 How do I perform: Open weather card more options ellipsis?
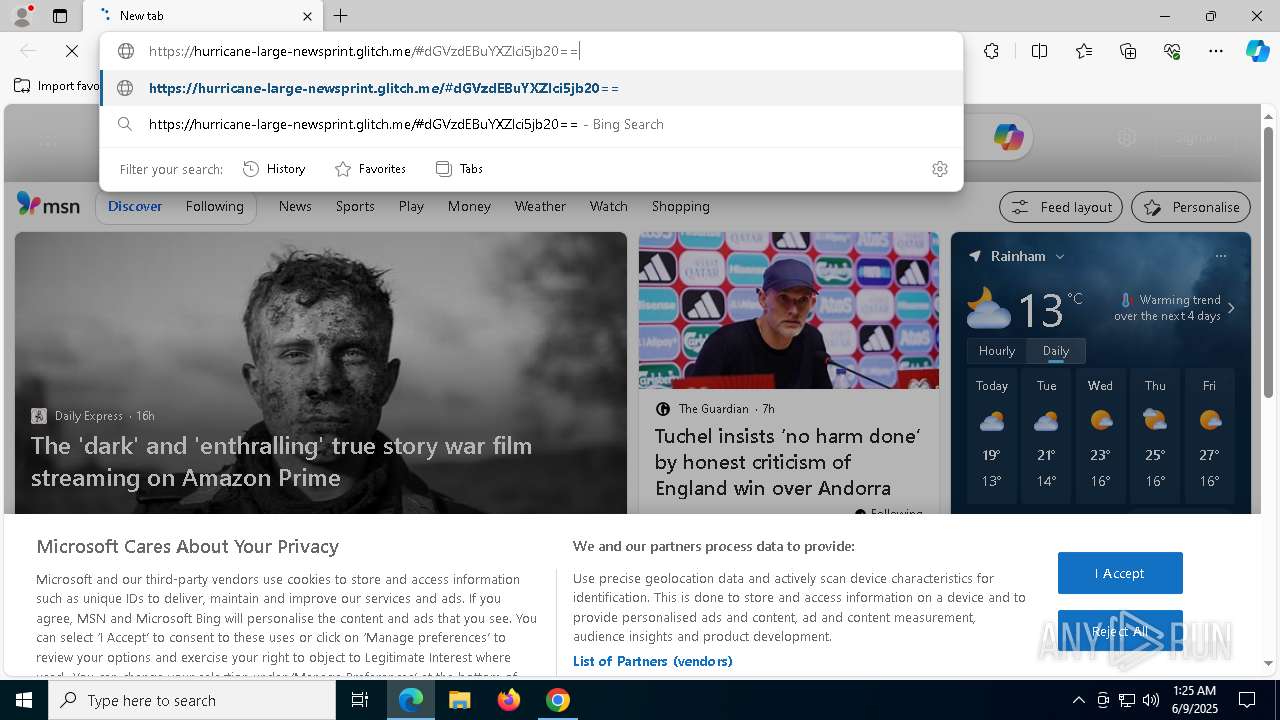(1220, 256)
